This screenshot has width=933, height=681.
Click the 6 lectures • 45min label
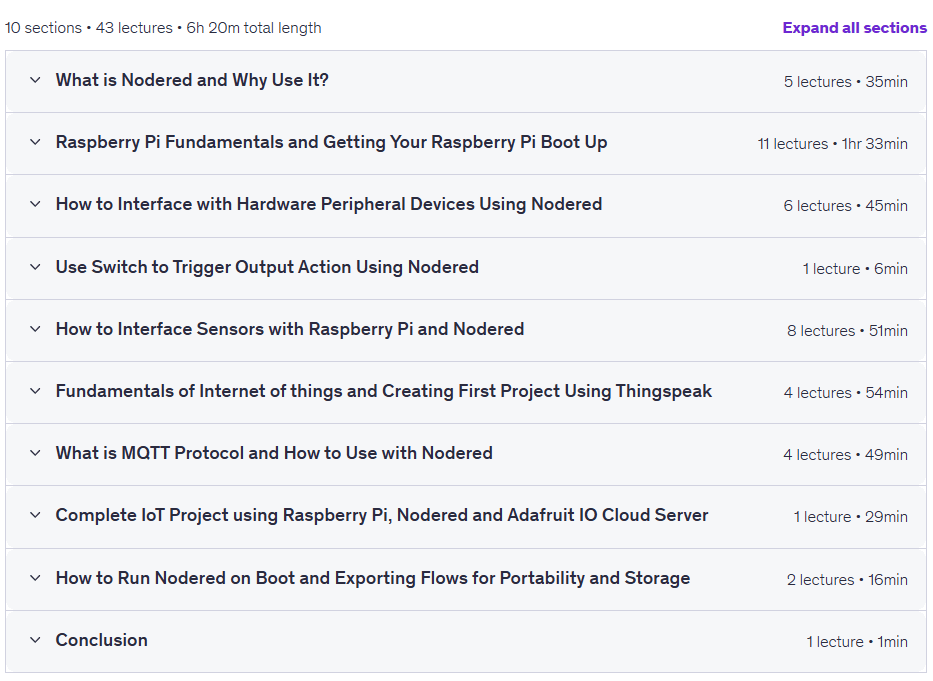coord(846,205)
